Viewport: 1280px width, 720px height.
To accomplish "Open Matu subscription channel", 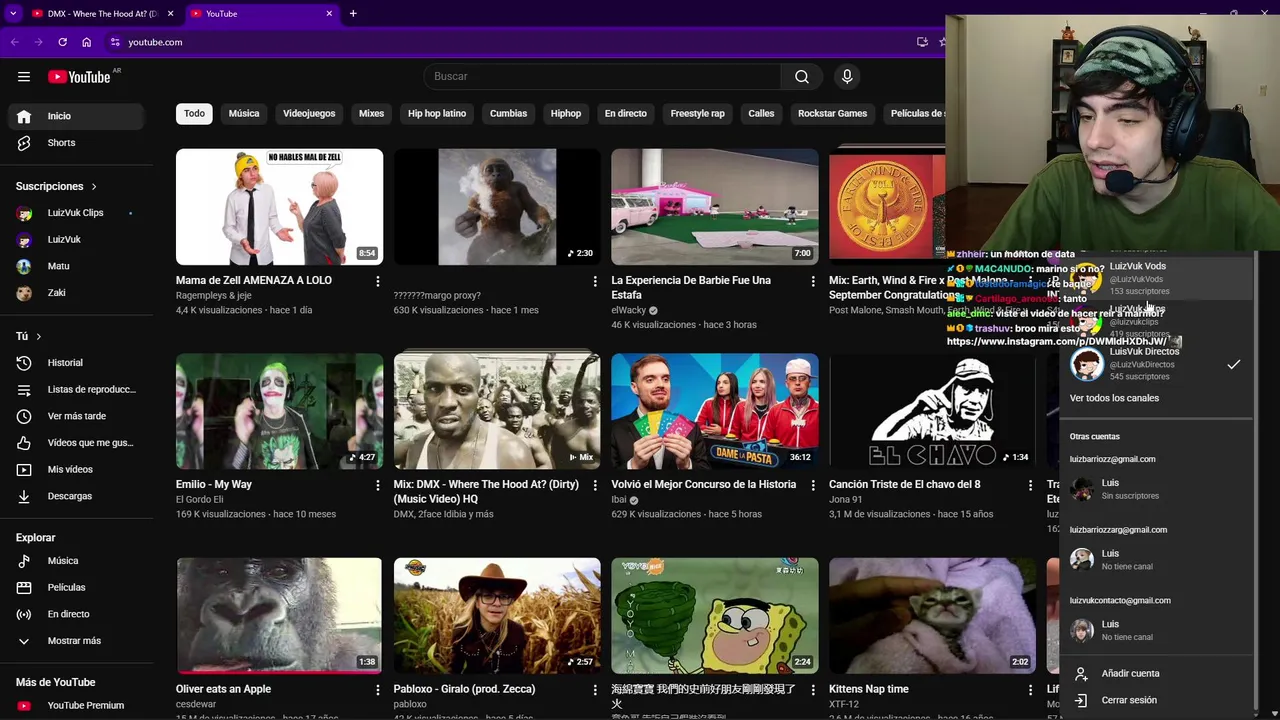I will click(x=76, y=266).
